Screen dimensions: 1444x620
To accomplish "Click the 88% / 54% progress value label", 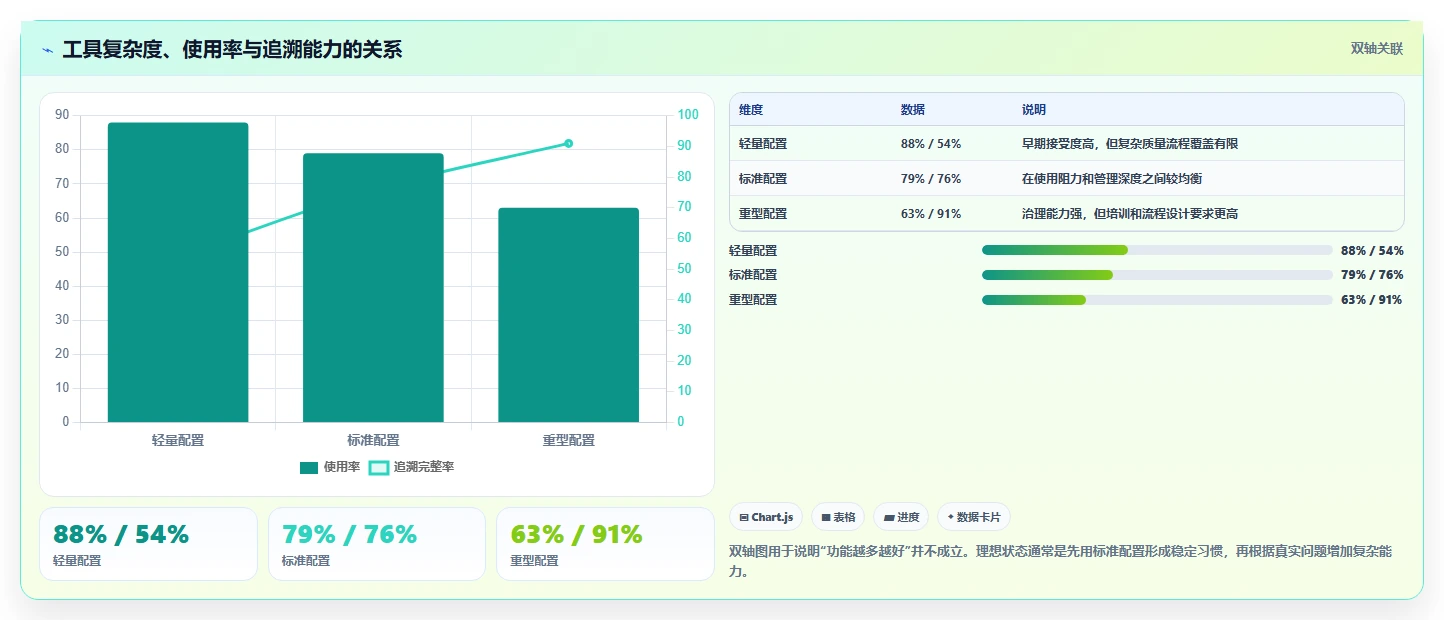I will tap(1372, 250).
